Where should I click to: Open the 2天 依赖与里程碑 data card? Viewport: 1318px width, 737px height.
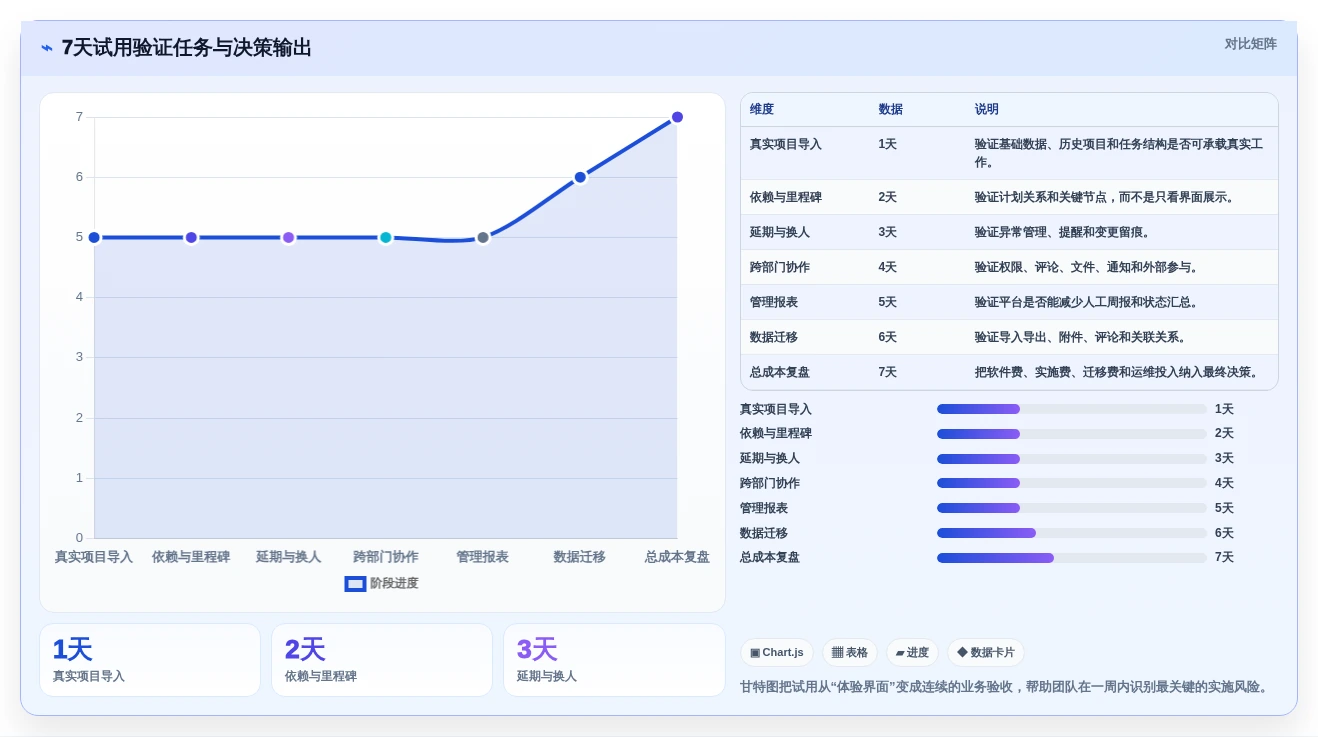pos(382,660)
